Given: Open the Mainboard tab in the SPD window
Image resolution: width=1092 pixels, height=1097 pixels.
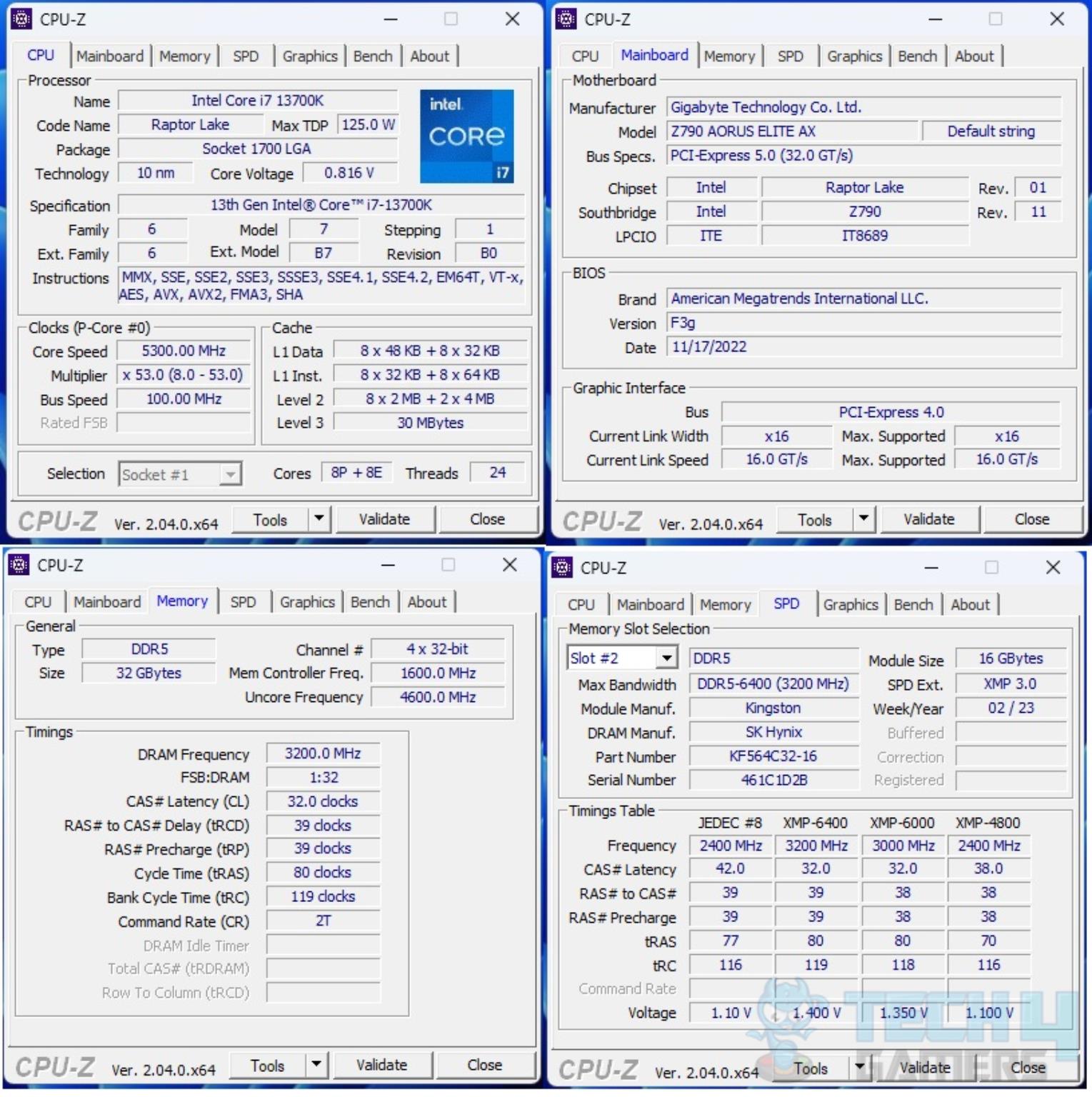Looking at the screenshot, I should coord(650,604).
